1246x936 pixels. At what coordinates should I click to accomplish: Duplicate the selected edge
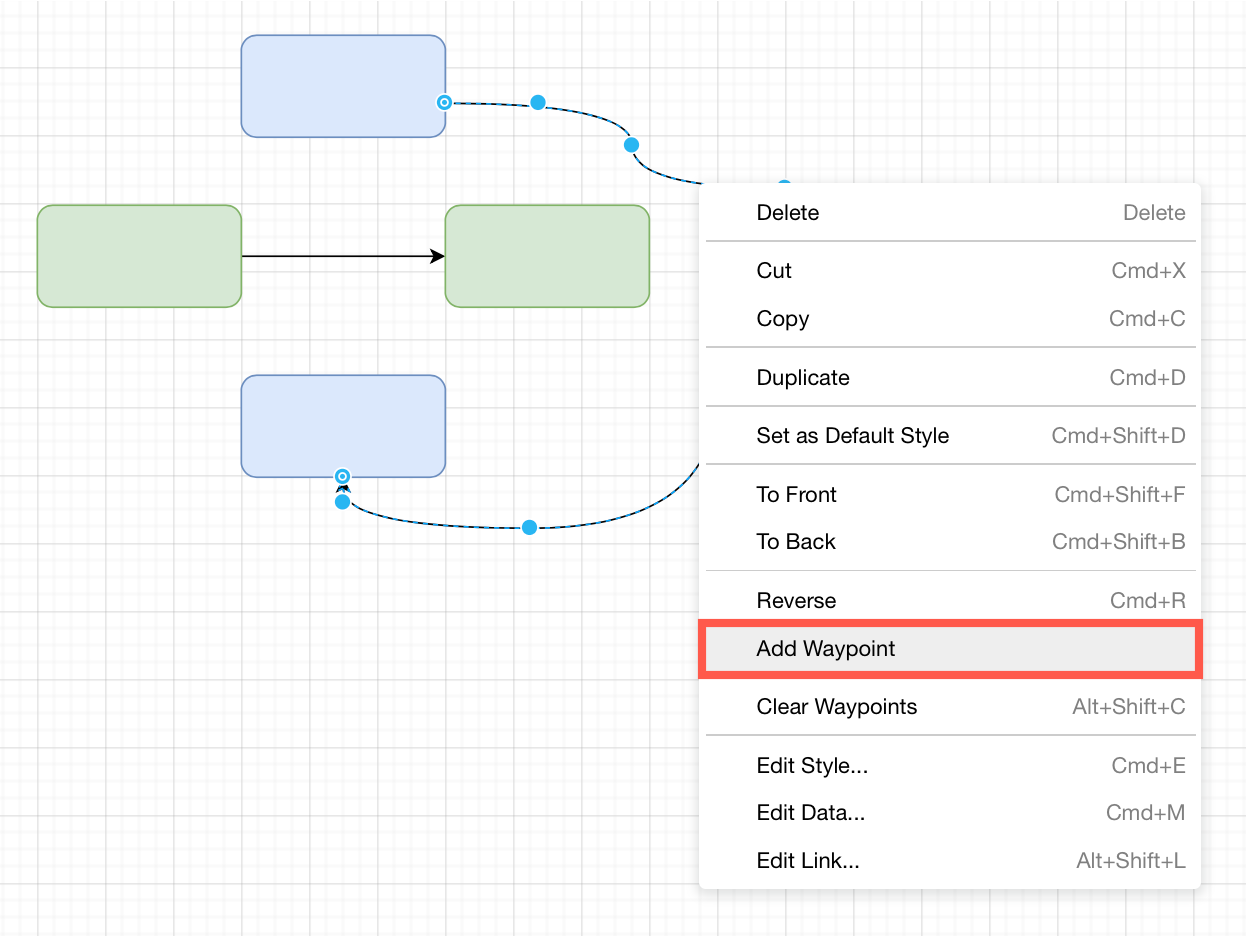[x=802, y=377]
